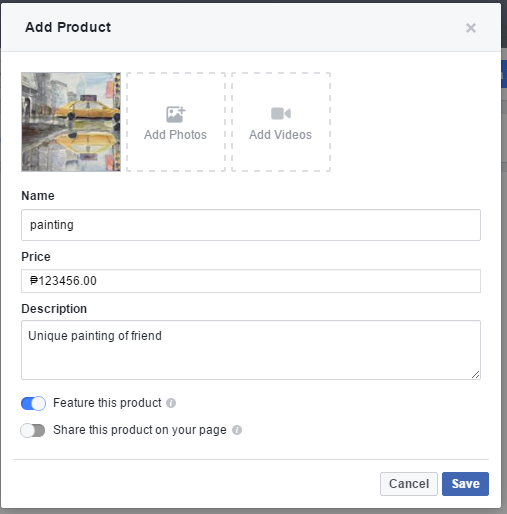
Task: Click the Add Product dialog title
Action: [x=68, y=27]
